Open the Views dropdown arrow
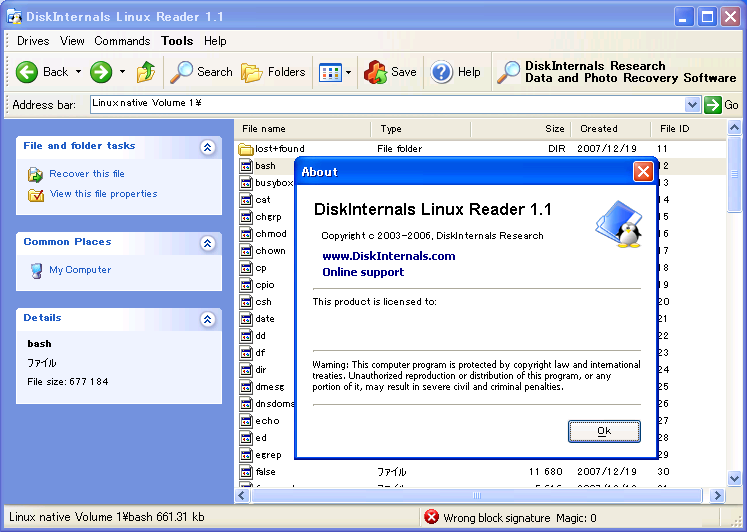The height and width of the screenshot is (532, 747). [x=349, y=73]
